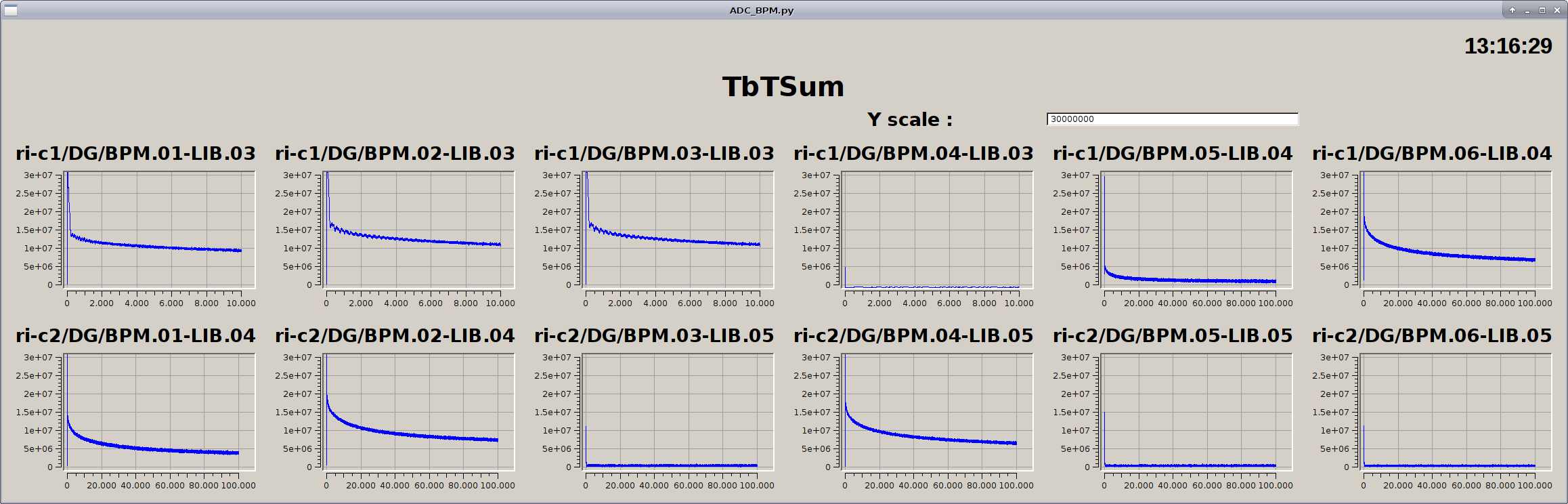Click the Y scale input field

coord(1172,119)
